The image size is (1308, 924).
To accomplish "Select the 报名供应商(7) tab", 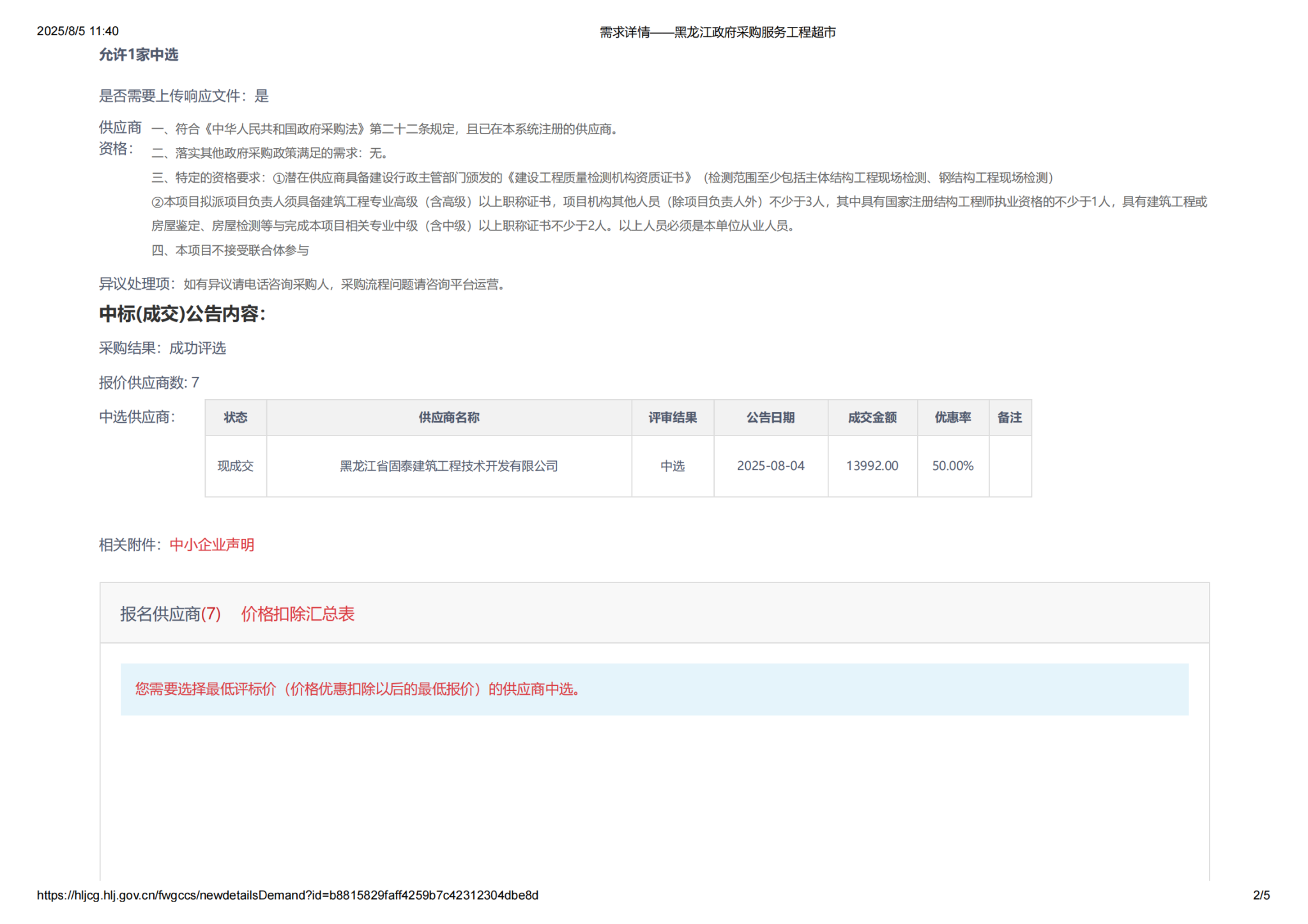I will (170, 614).
